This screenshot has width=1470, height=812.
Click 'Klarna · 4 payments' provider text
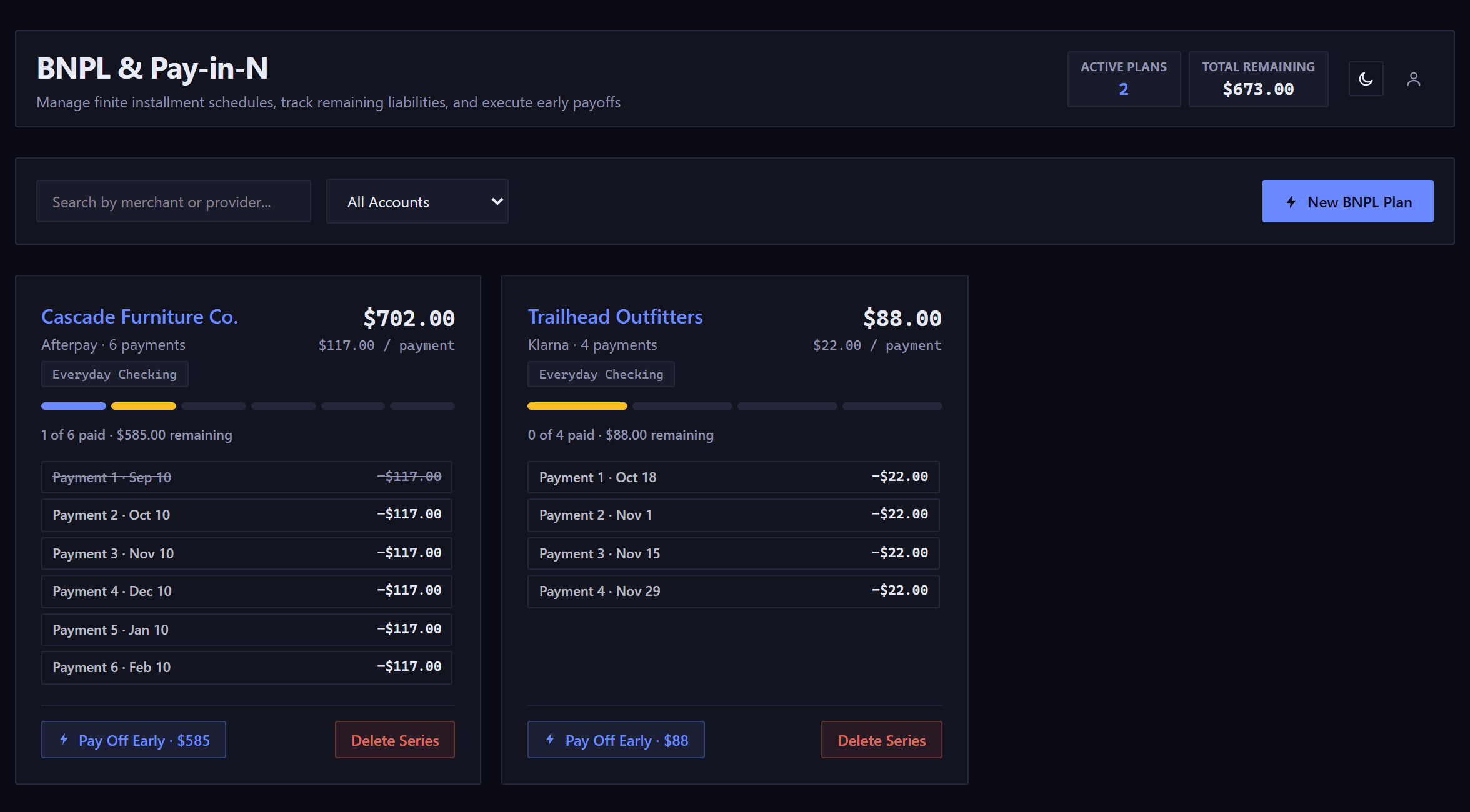pyautogui.click(x=592, y=345)
